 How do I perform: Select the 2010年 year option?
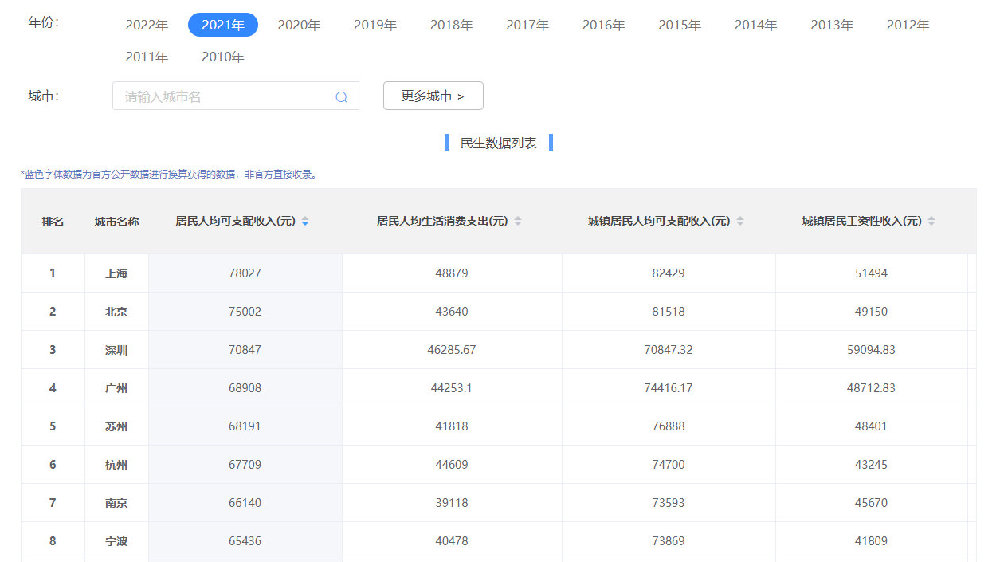point(223,57)
